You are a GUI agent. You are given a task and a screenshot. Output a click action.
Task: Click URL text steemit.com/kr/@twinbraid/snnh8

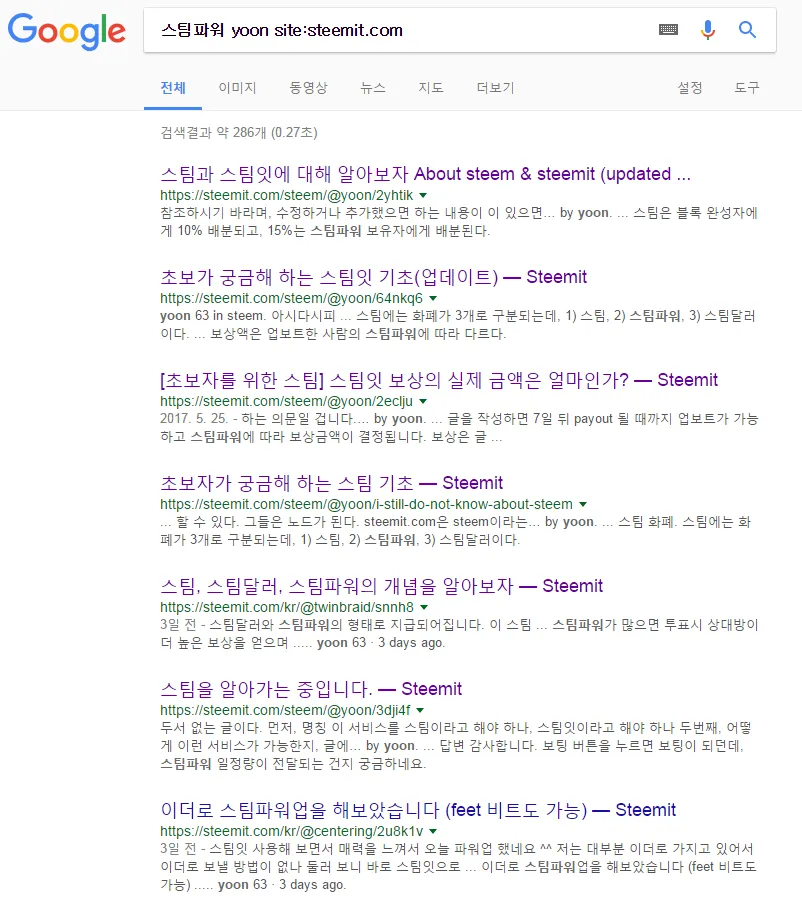pos(287,607)
